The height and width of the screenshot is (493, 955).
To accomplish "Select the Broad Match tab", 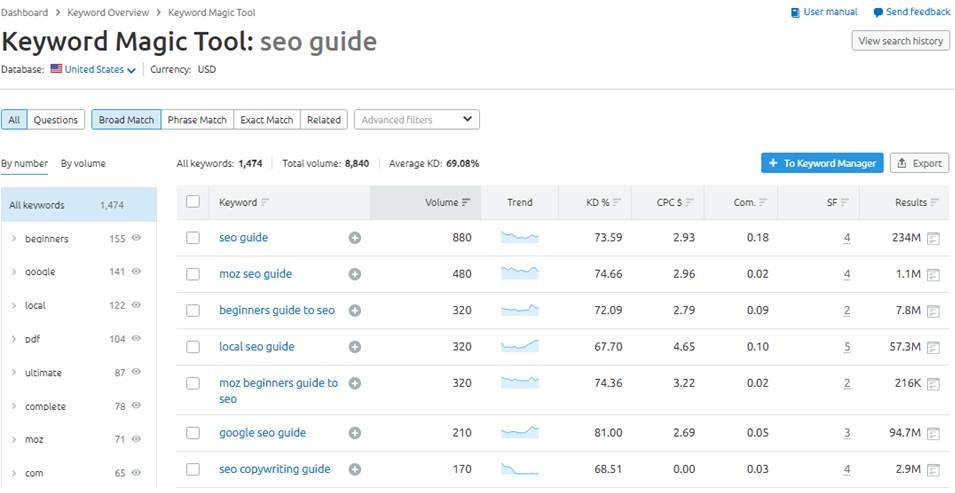I will point(126,119).
